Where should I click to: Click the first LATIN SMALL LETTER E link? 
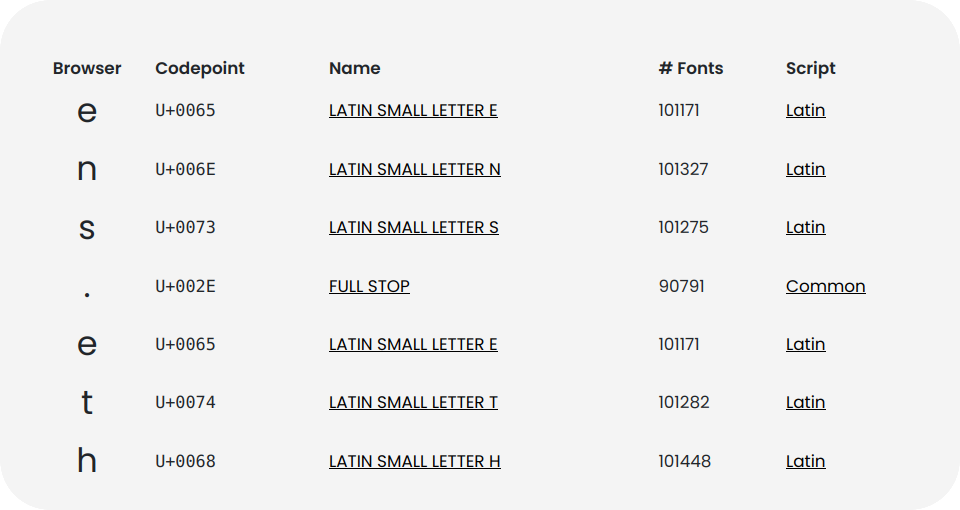tap(413, 110)
